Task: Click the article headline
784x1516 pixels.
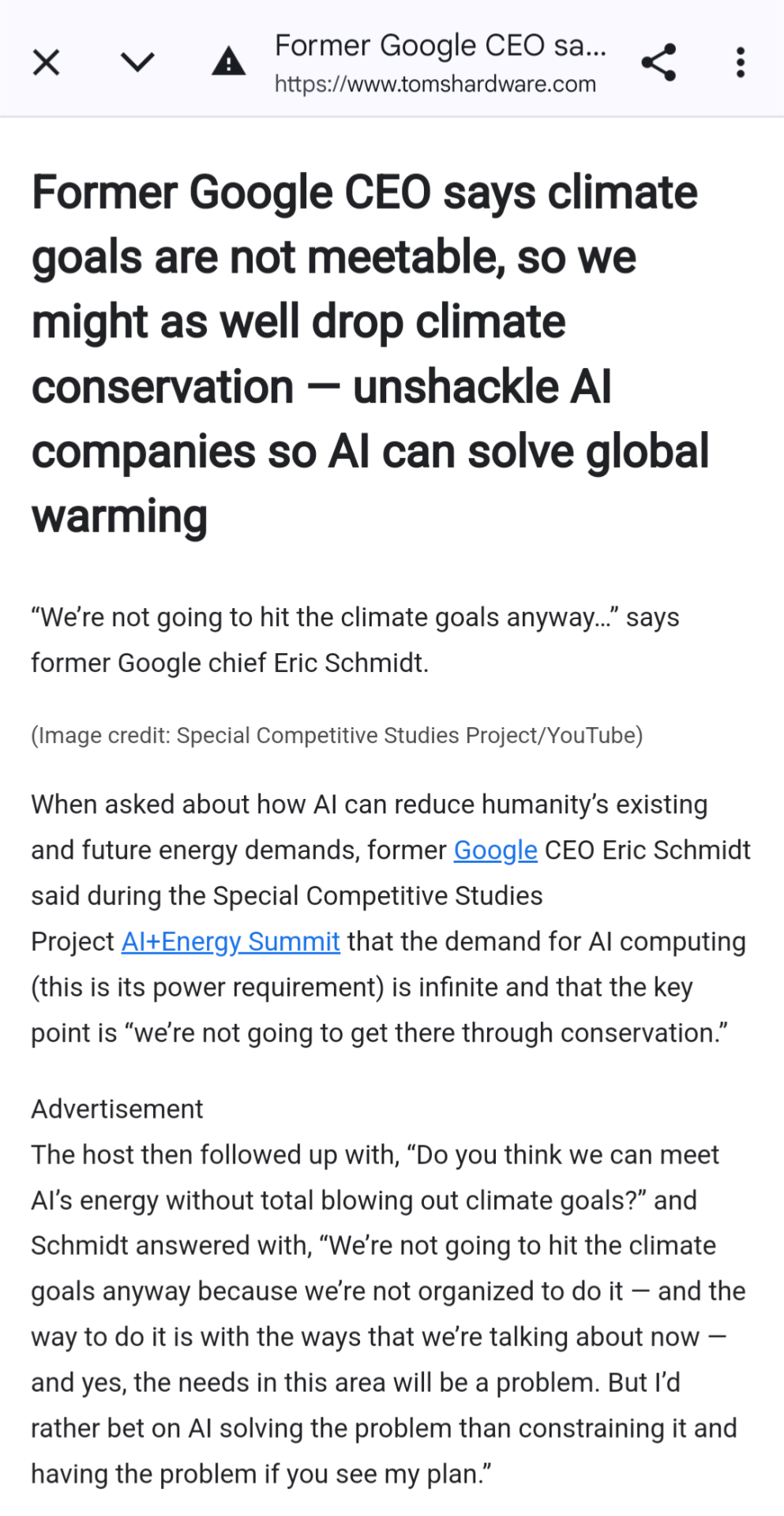Action: click(x=370, y=354)
